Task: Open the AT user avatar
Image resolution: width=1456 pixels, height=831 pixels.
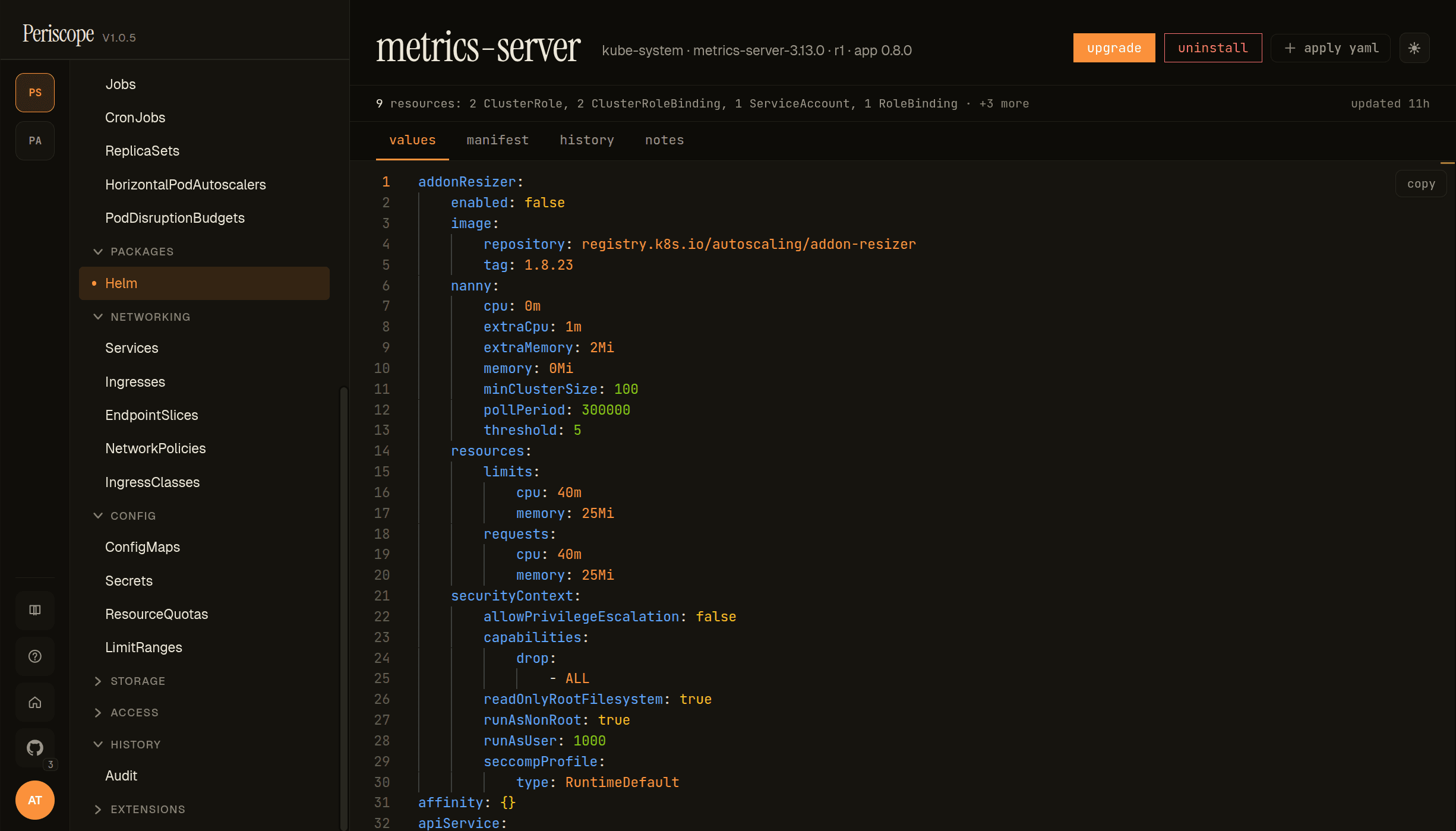Action: click(35, 800)
